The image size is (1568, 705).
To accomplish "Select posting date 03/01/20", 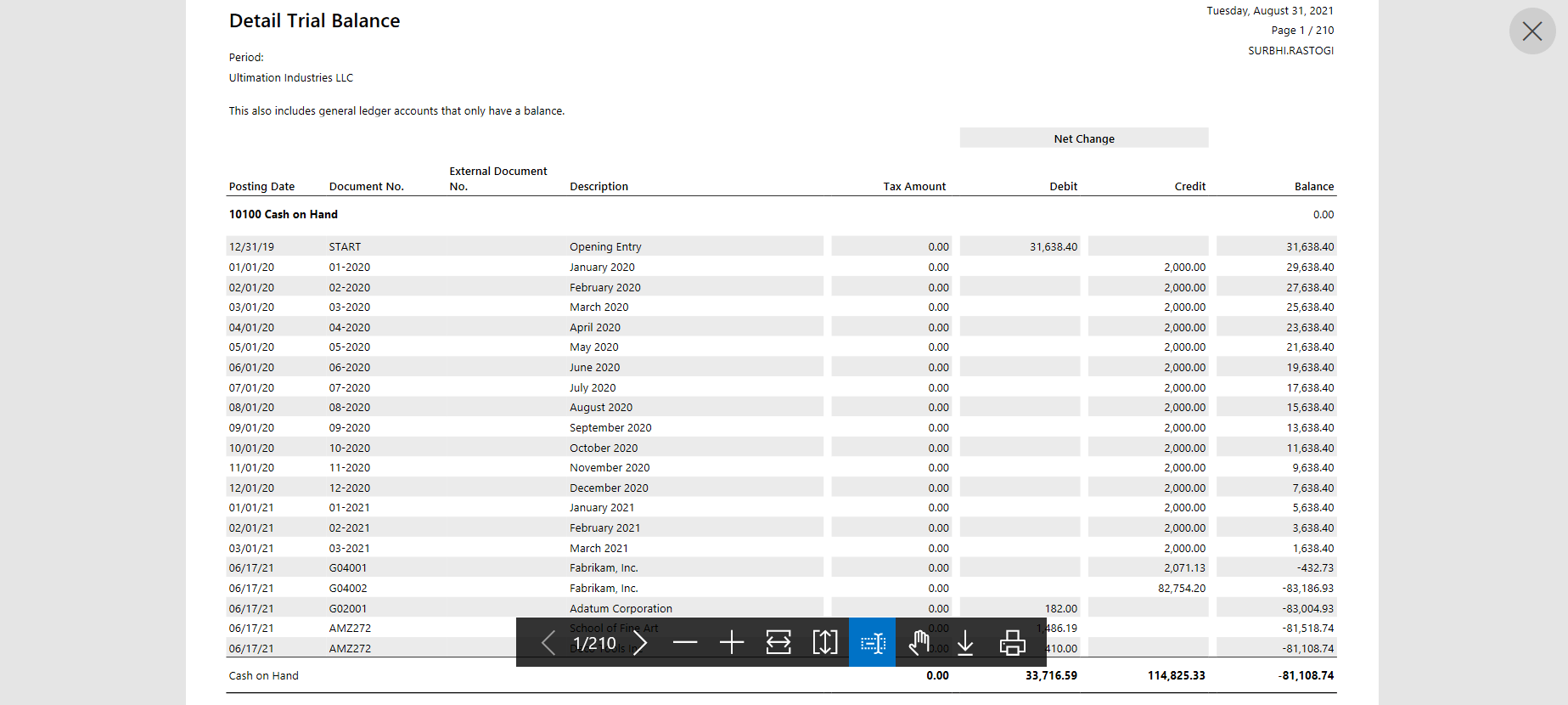I will (x=251, y=307).
